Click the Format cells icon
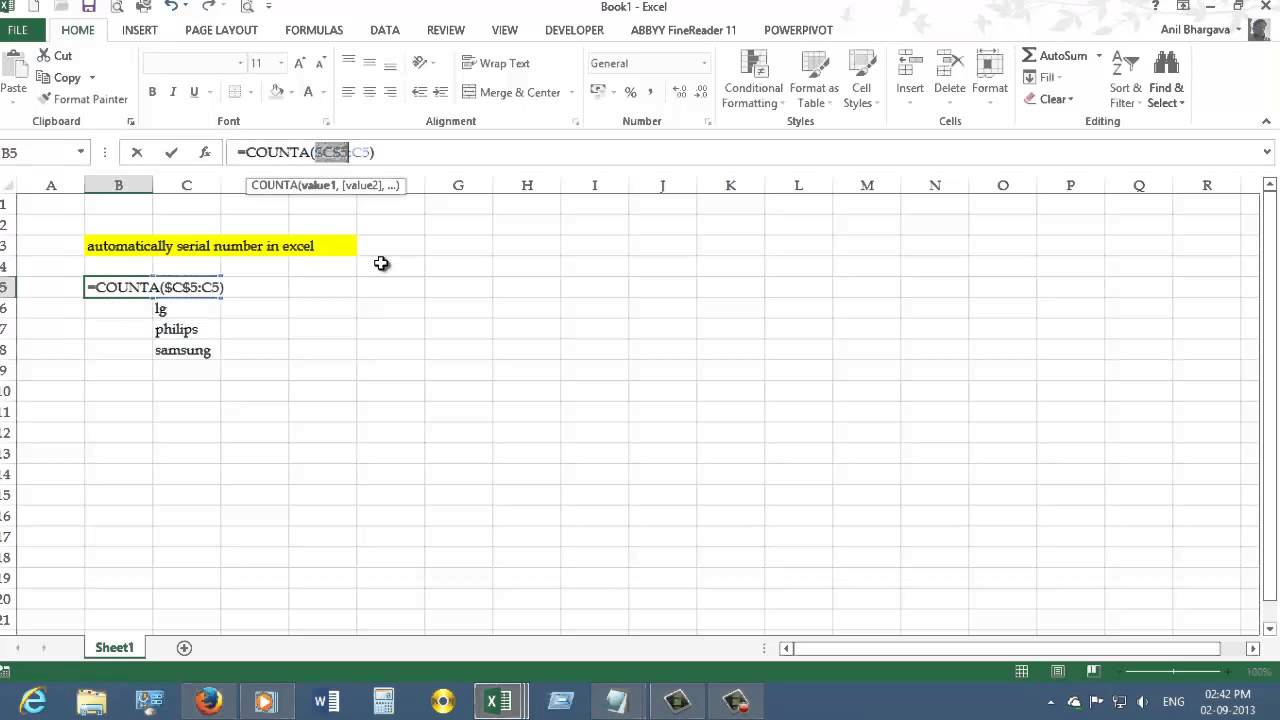 990,64
